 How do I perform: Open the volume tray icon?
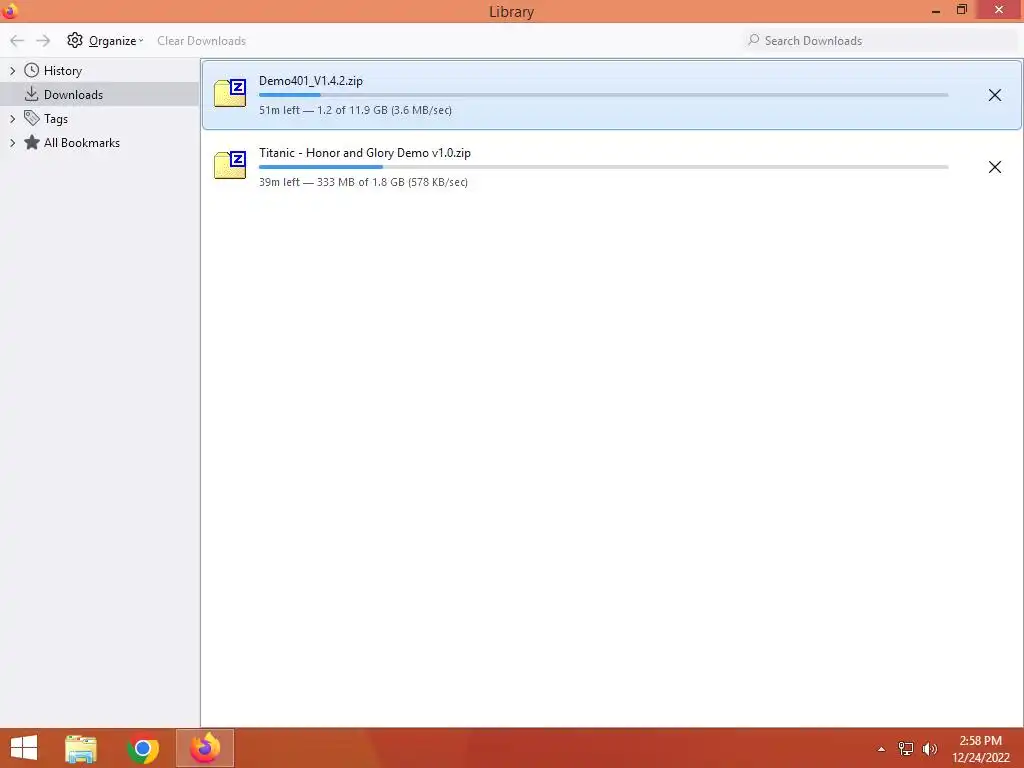point(929,749)
